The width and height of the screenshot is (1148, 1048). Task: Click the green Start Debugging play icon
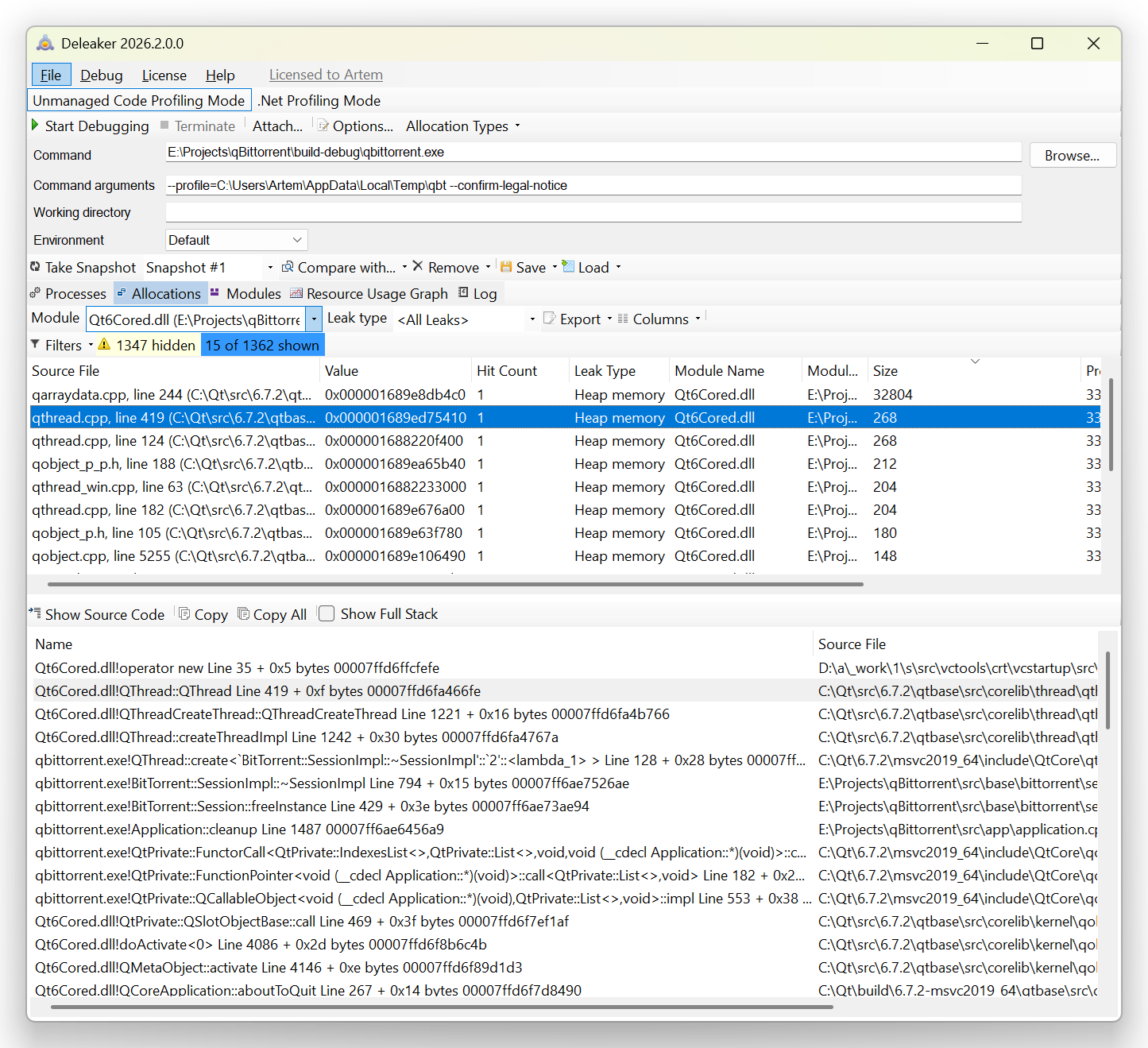click(x=35, y=126)
